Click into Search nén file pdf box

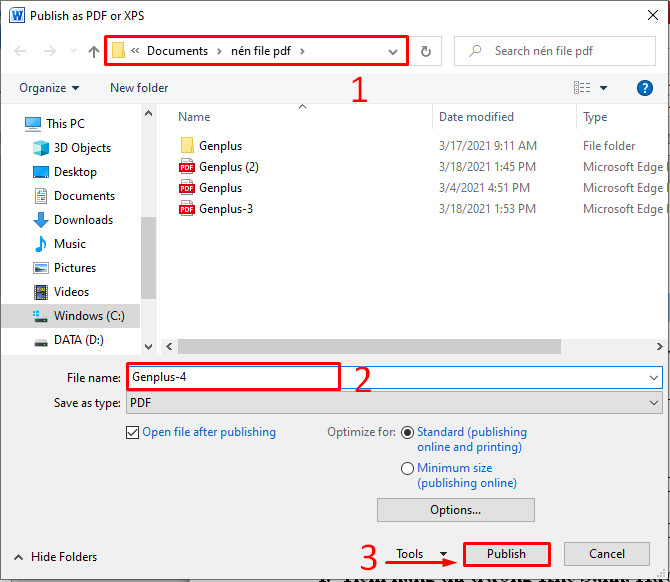coord(555,51)
